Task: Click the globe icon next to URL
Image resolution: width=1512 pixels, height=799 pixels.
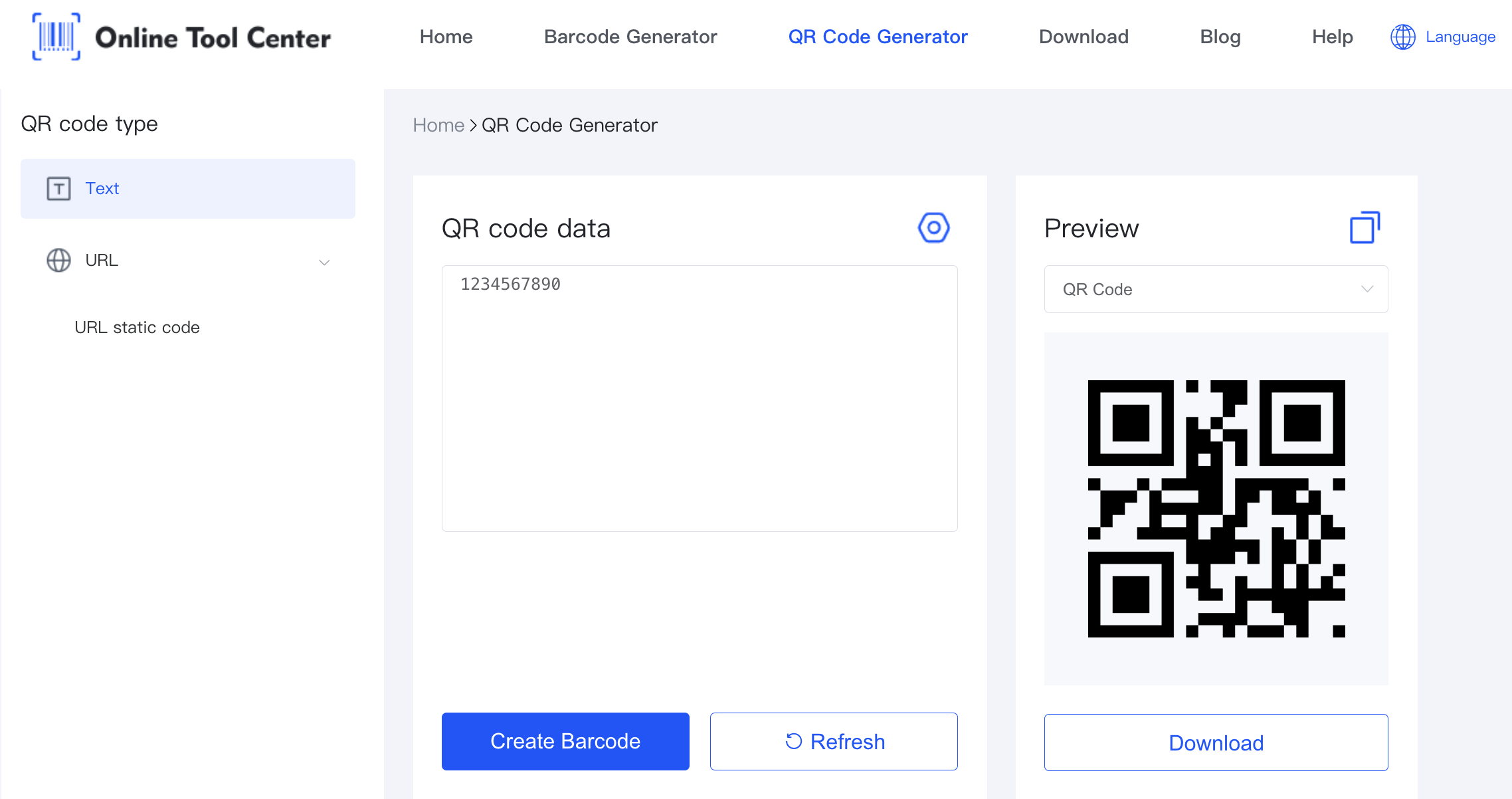Action: tap(57, 260)
